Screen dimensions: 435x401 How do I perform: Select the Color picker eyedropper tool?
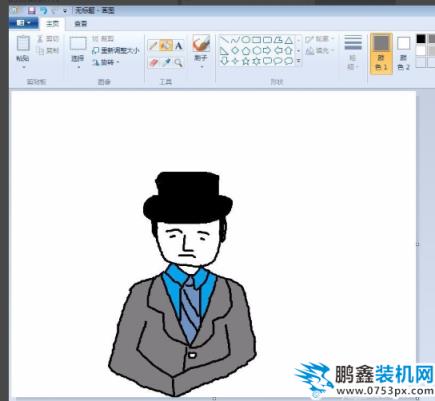coord(166,62)
